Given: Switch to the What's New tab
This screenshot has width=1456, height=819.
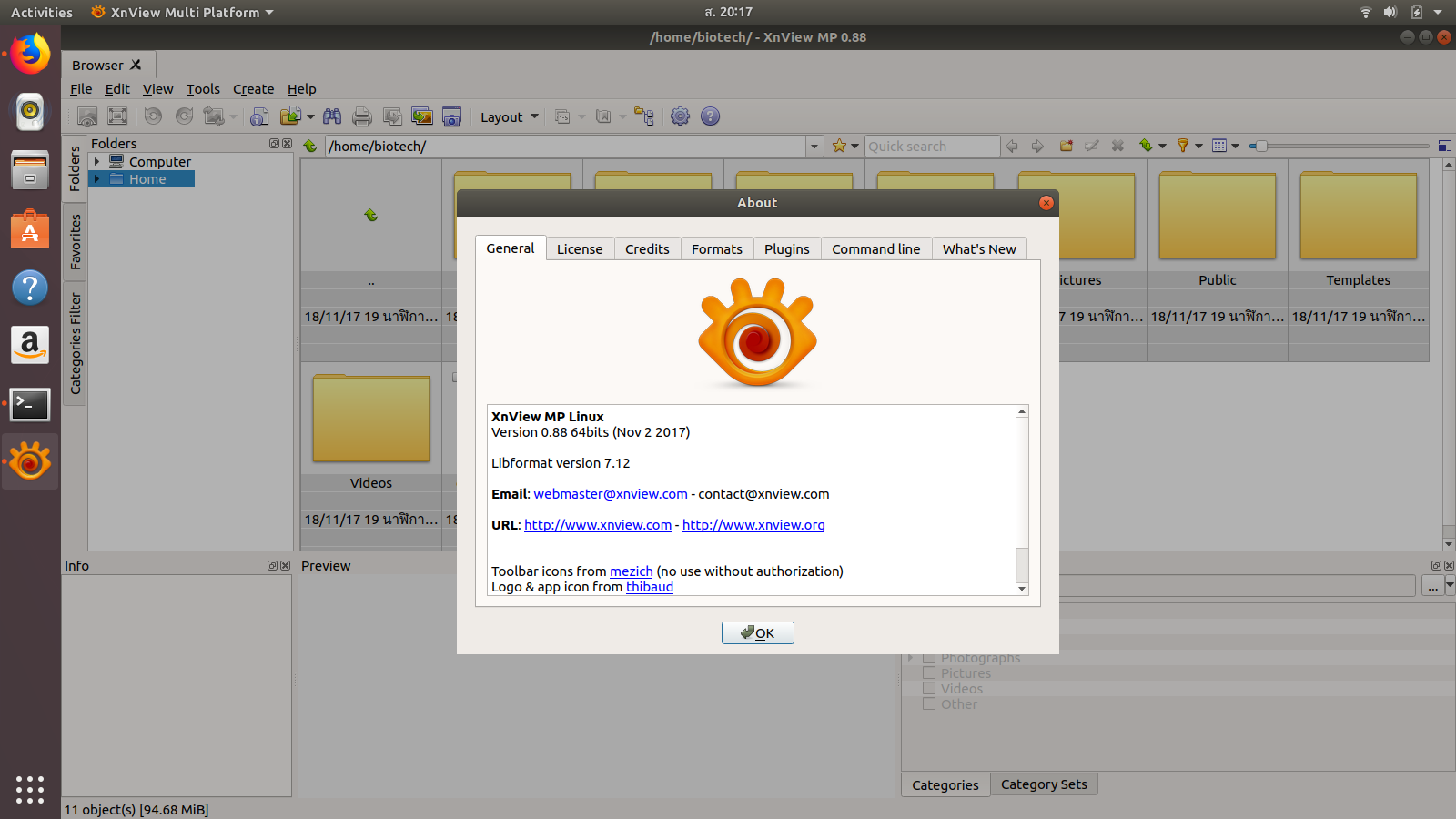Looking at the screenshot, I should [979, 249].
